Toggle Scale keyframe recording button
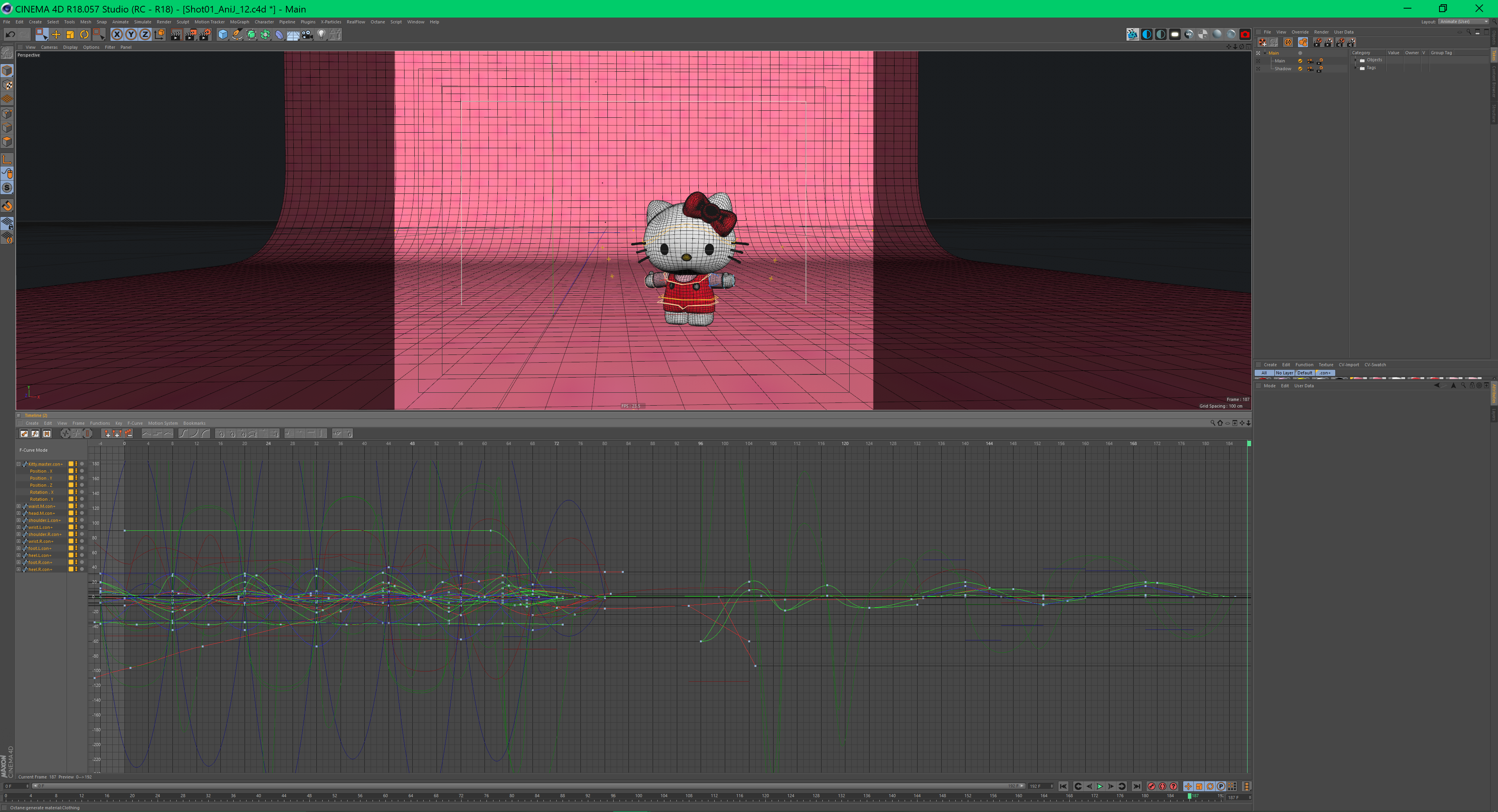 [x=1199, y=786]
